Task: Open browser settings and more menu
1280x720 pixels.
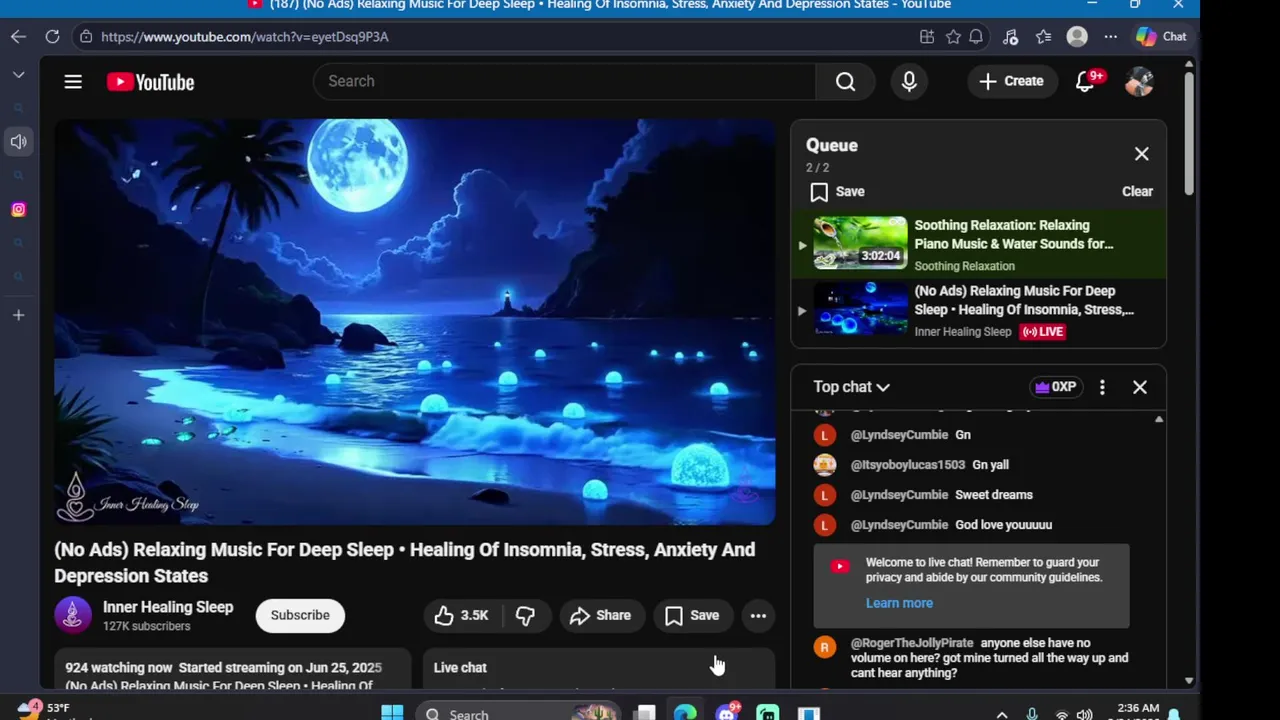Action: pos(1110,36)
